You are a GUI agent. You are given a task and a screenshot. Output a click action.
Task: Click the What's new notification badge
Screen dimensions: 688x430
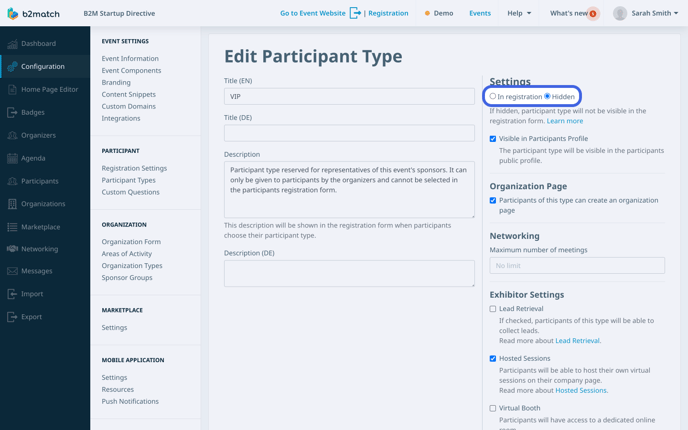click(593, 14)
